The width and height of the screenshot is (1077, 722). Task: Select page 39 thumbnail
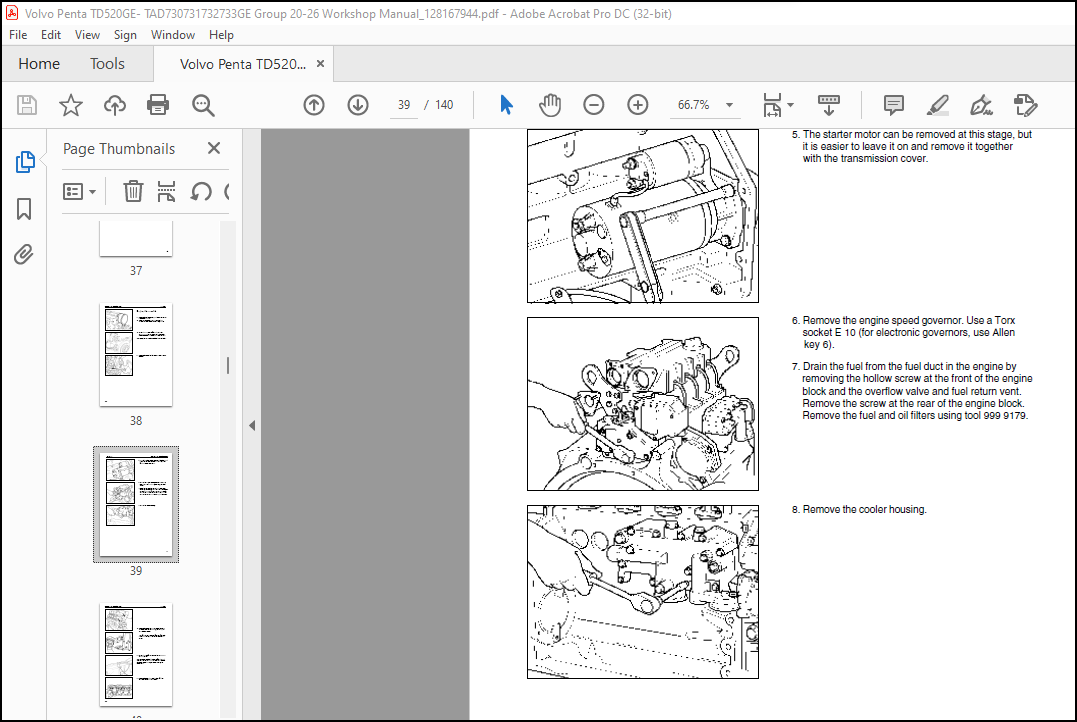click(136, 504)
